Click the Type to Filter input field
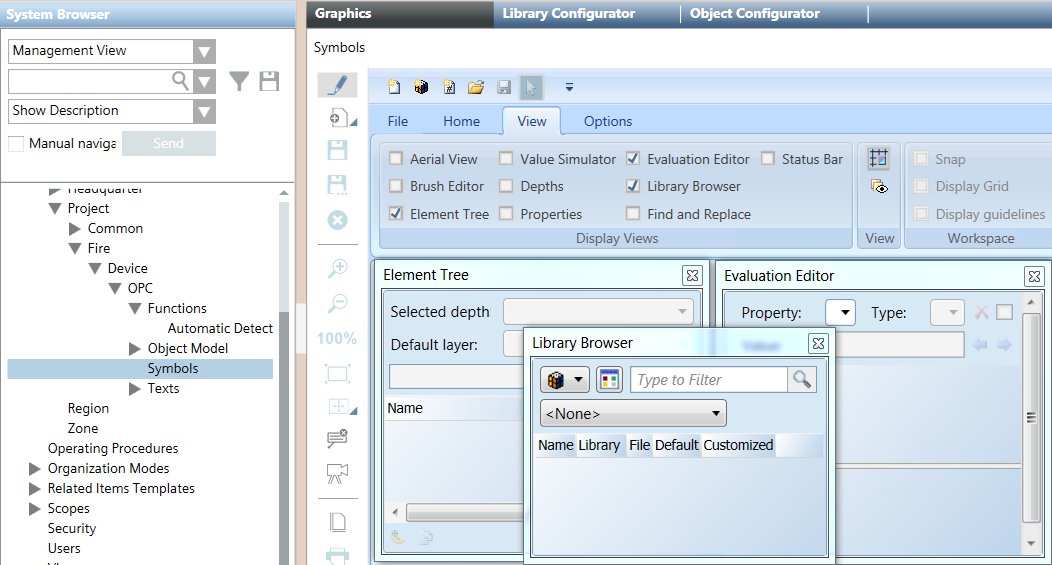The width and height of the screenshot is (1052, 565). click(708, 380)
